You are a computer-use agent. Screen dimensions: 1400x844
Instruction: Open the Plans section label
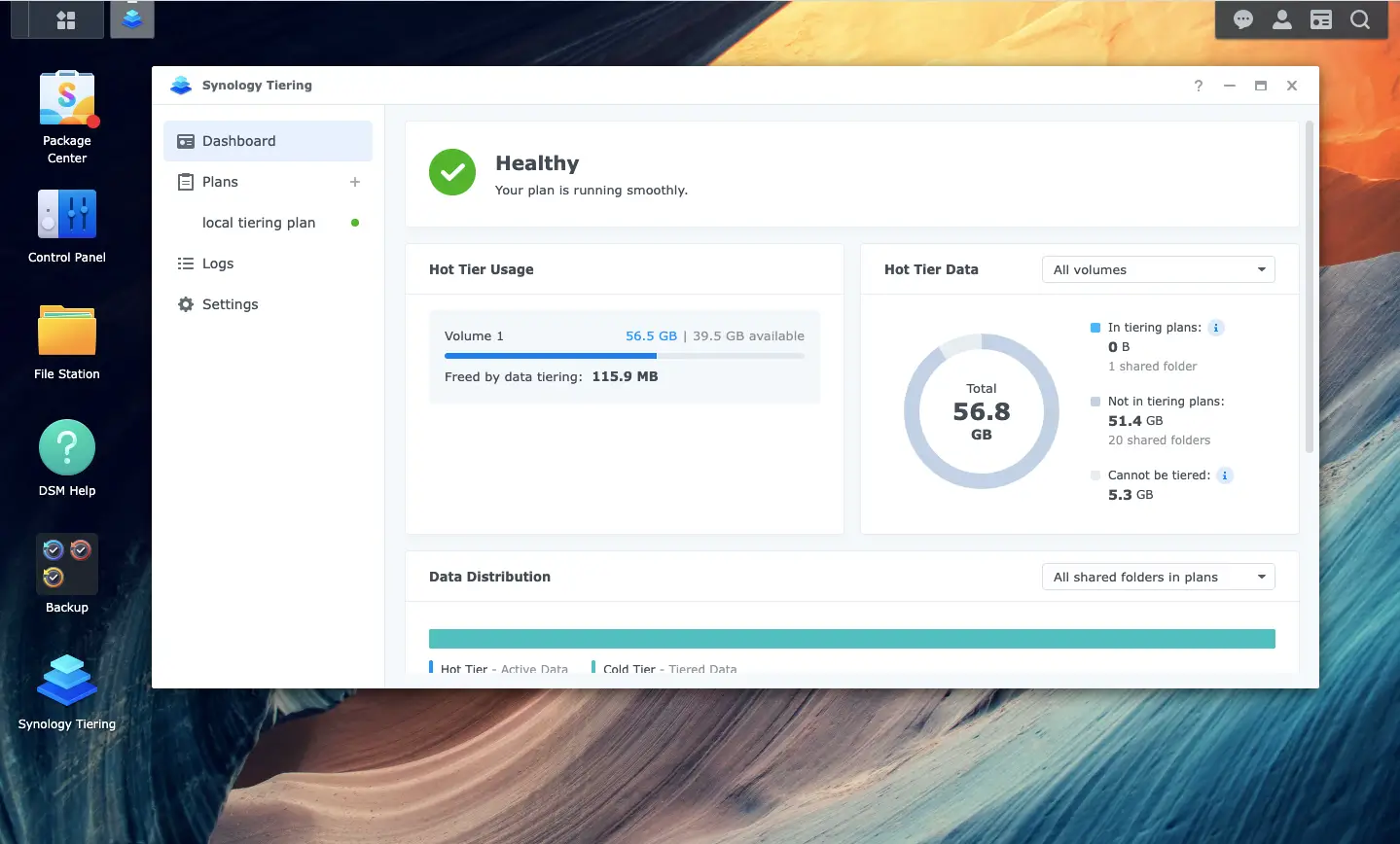[x=220, y=182]
